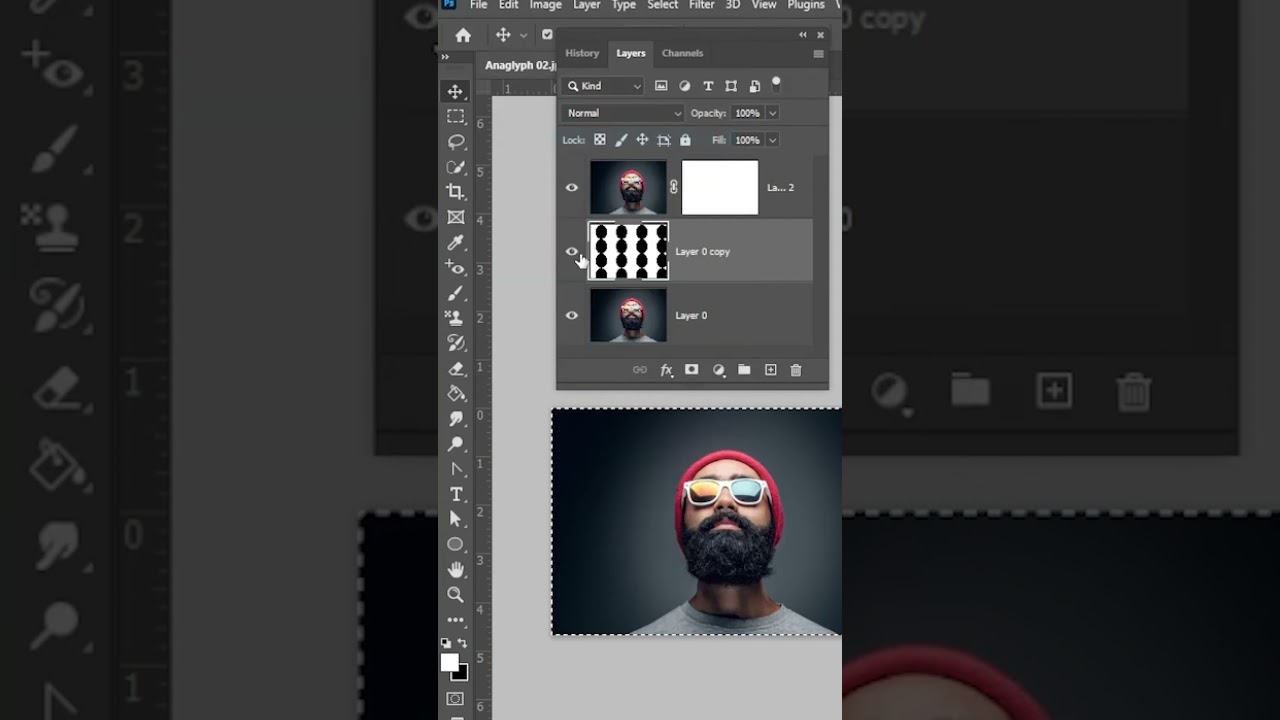1280x720 pixels.
Task: Open the Edit Toolbar three-dots menu
Action: [x=455, y=620]
